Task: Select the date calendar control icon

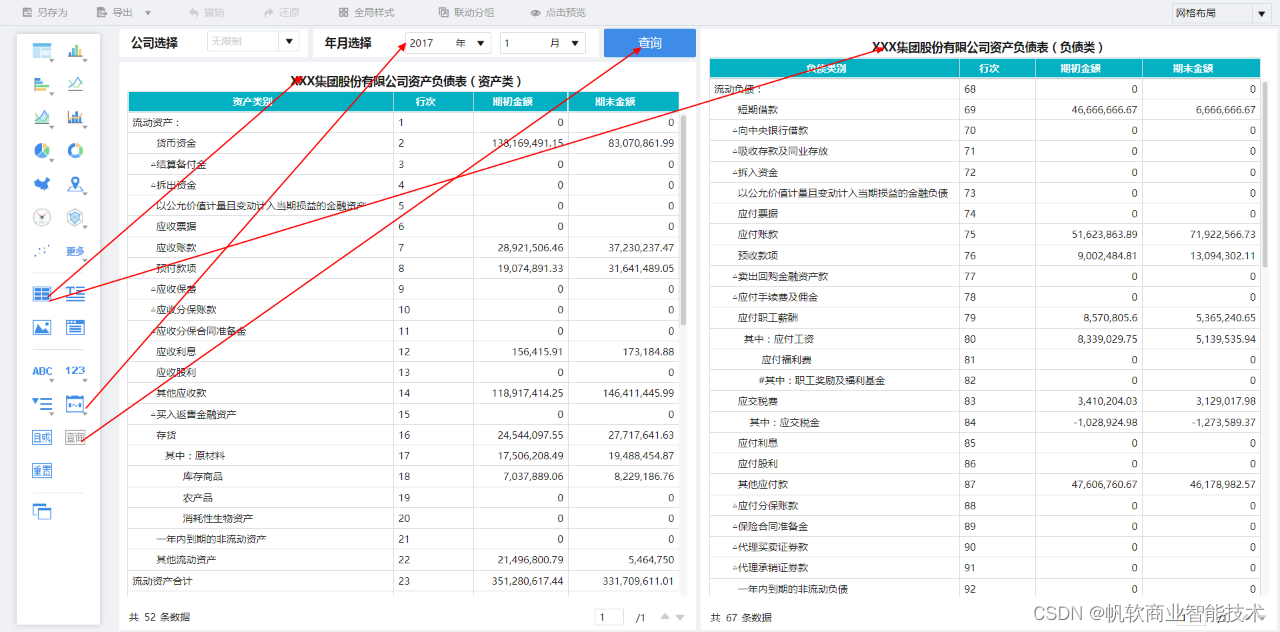Action: coord(75,404)
